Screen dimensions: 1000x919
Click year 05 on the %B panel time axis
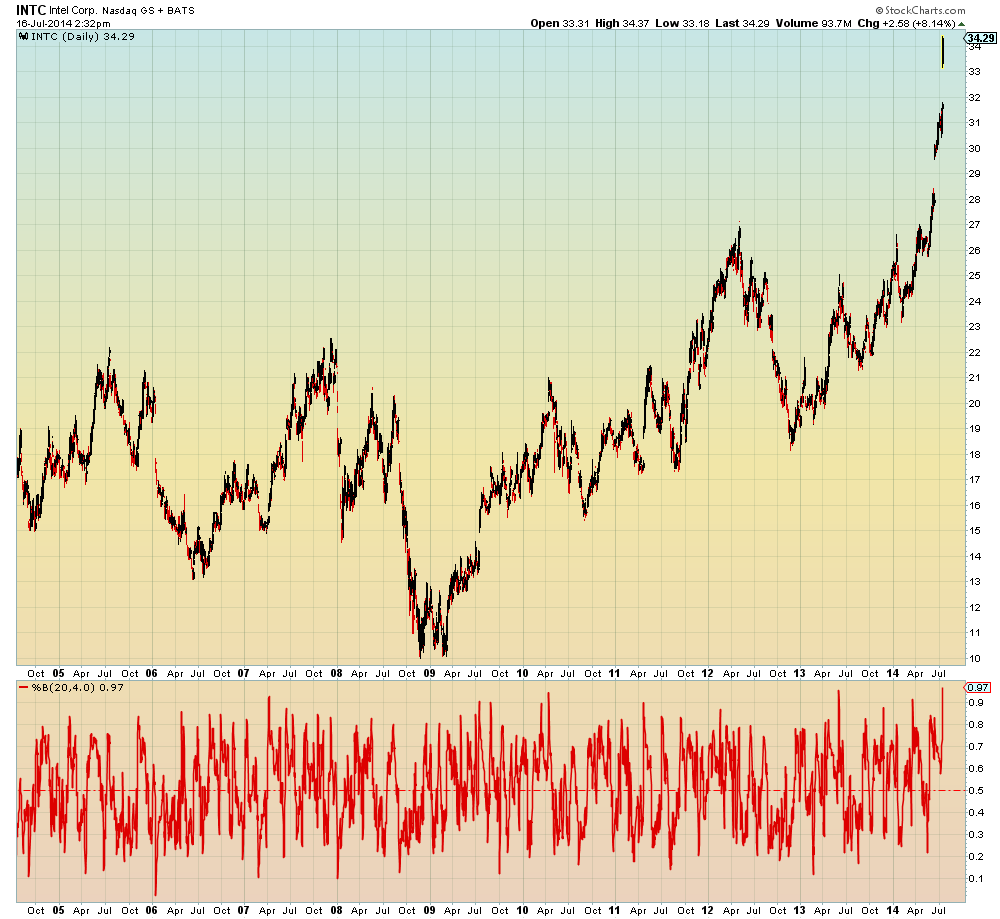point(59,910)
